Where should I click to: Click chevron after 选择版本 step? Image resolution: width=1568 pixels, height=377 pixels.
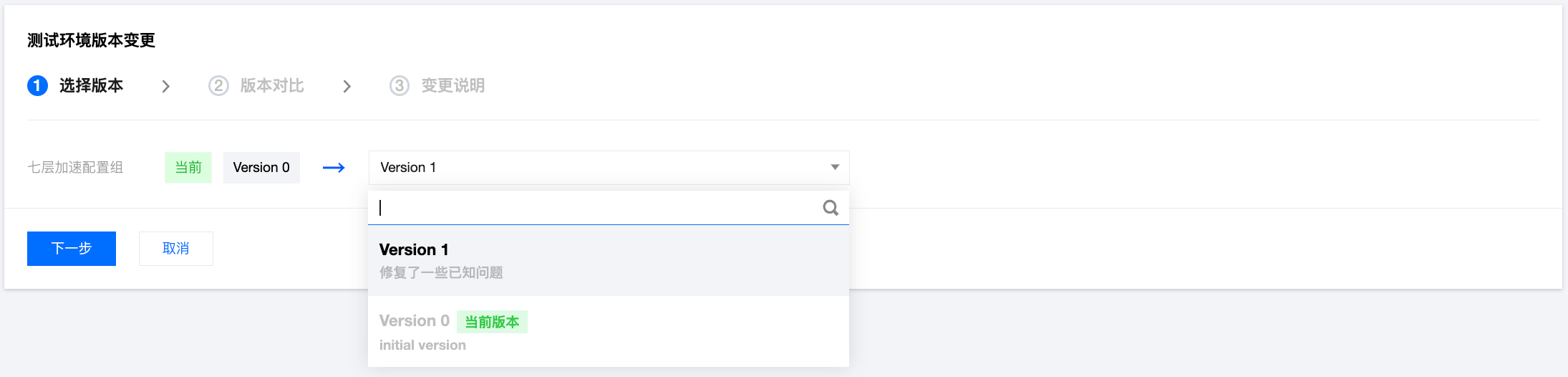click(x=166, y=87)
